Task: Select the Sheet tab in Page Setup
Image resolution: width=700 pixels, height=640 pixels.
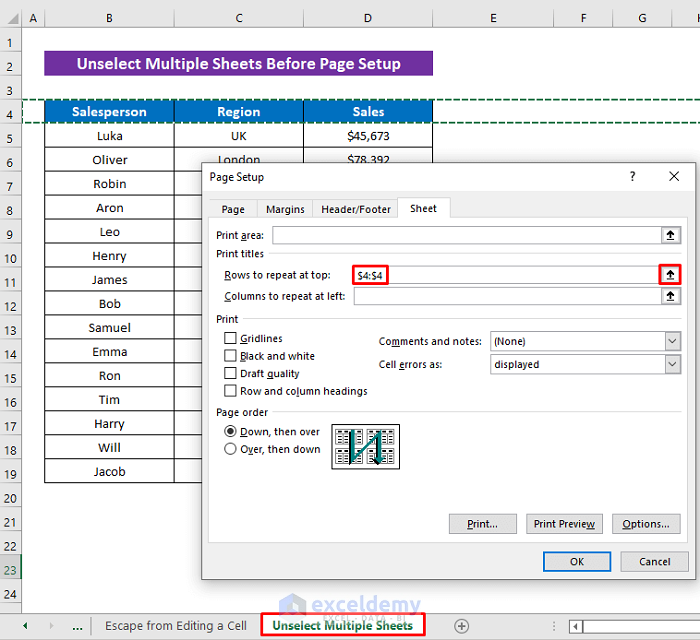Action: tap(423, 208)
